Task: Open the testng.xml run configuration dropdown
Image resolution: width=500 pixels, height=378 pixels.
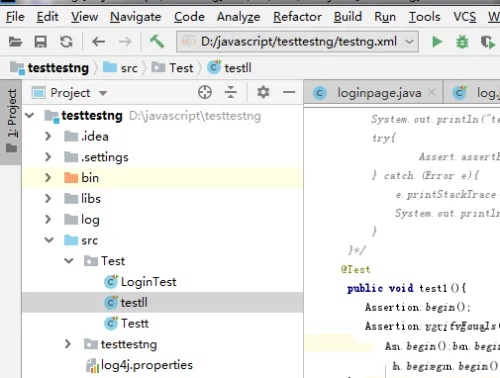Action: tap(297, 42)
